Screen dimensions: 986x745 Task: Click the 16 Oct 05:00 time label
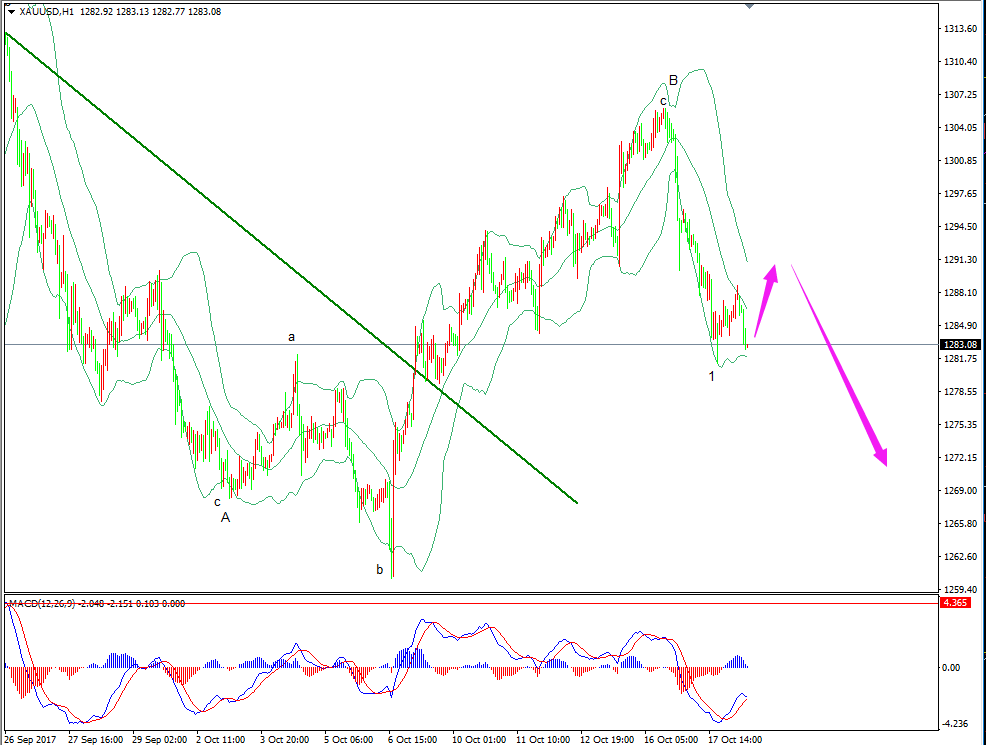point(671,740)
